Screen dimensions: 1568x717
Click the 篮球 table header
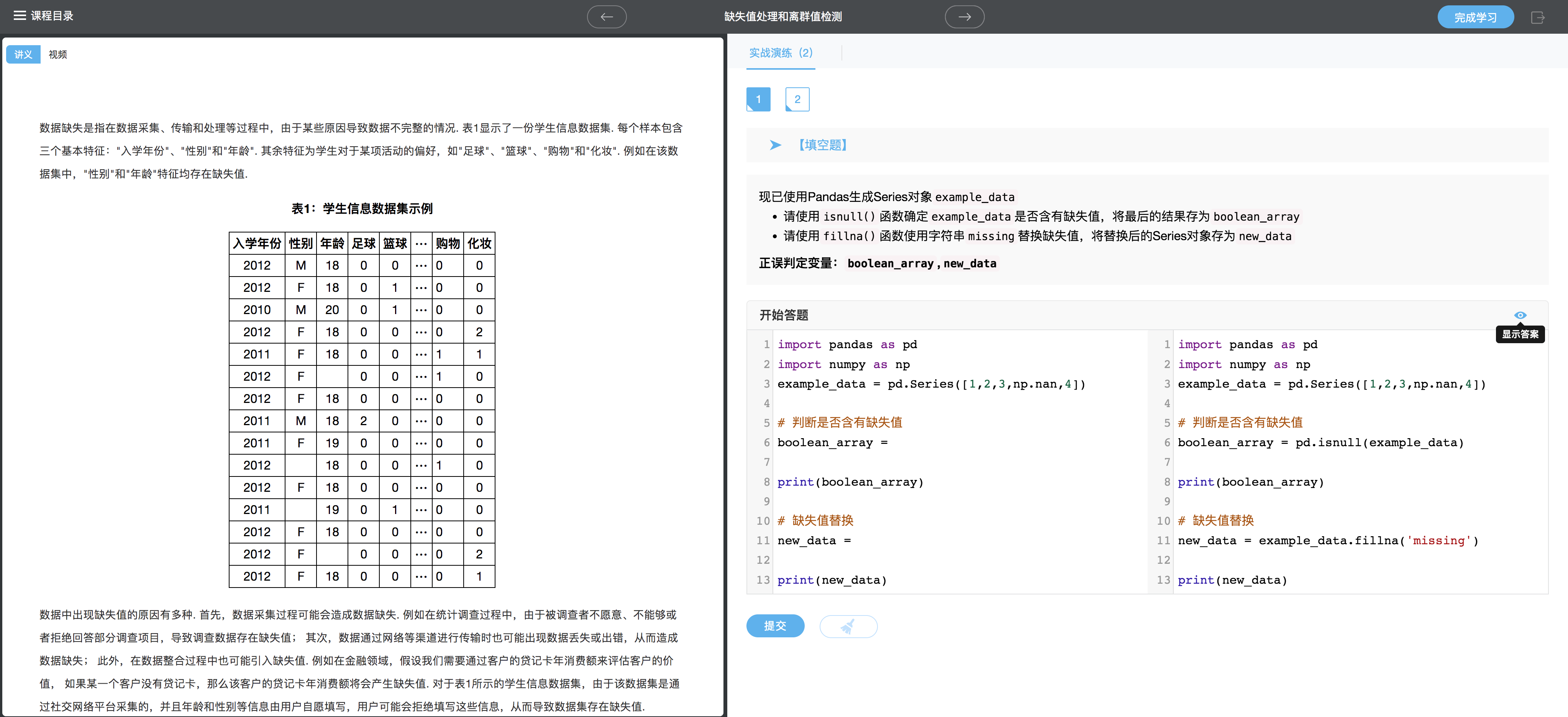[395, 244]
